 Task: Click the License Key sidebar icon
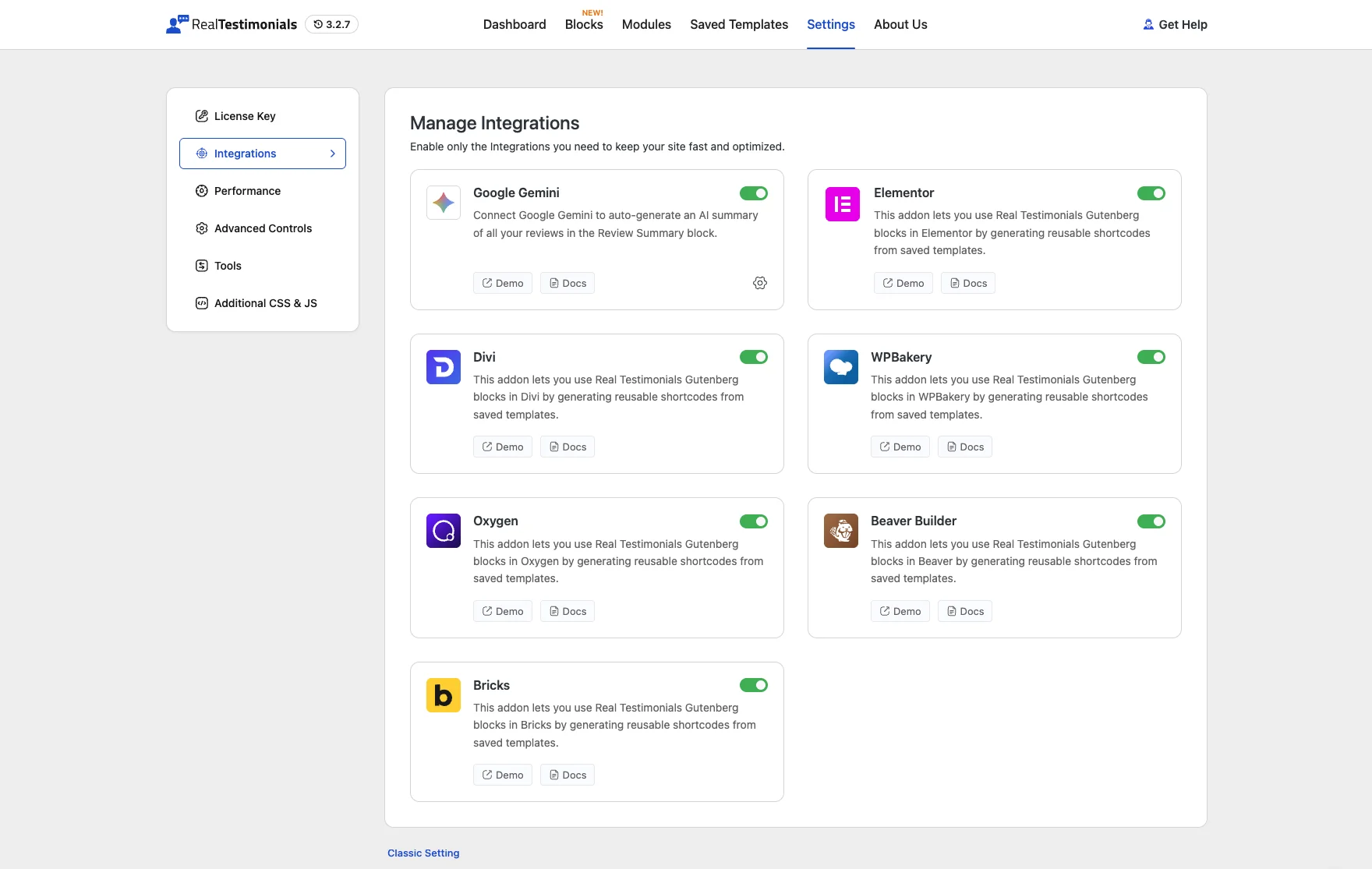(202, 116)
